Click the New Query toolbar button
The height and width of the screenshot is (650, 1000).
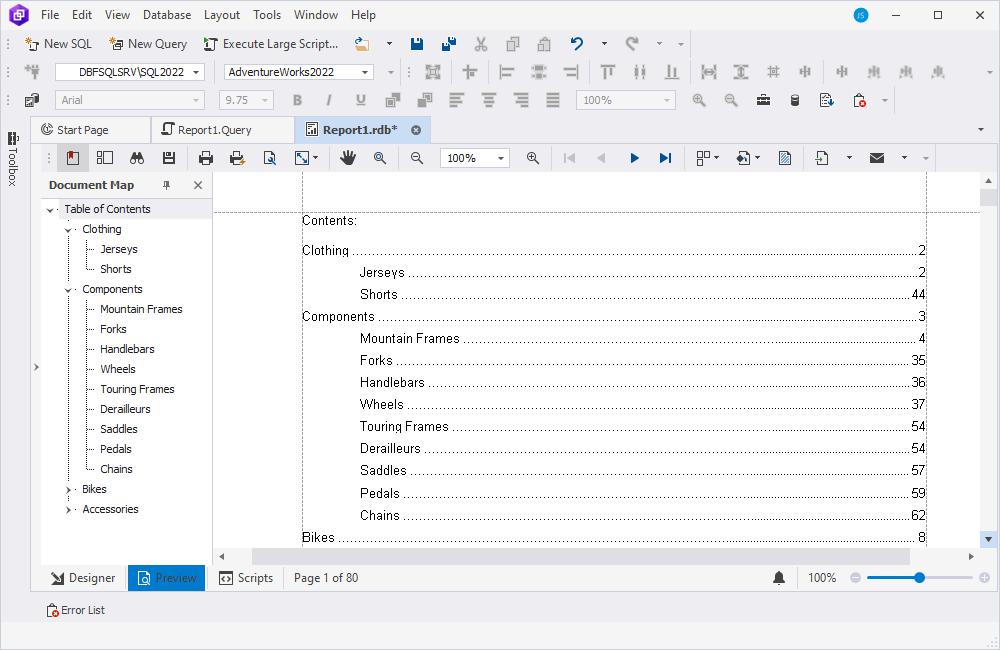point(148,44)
